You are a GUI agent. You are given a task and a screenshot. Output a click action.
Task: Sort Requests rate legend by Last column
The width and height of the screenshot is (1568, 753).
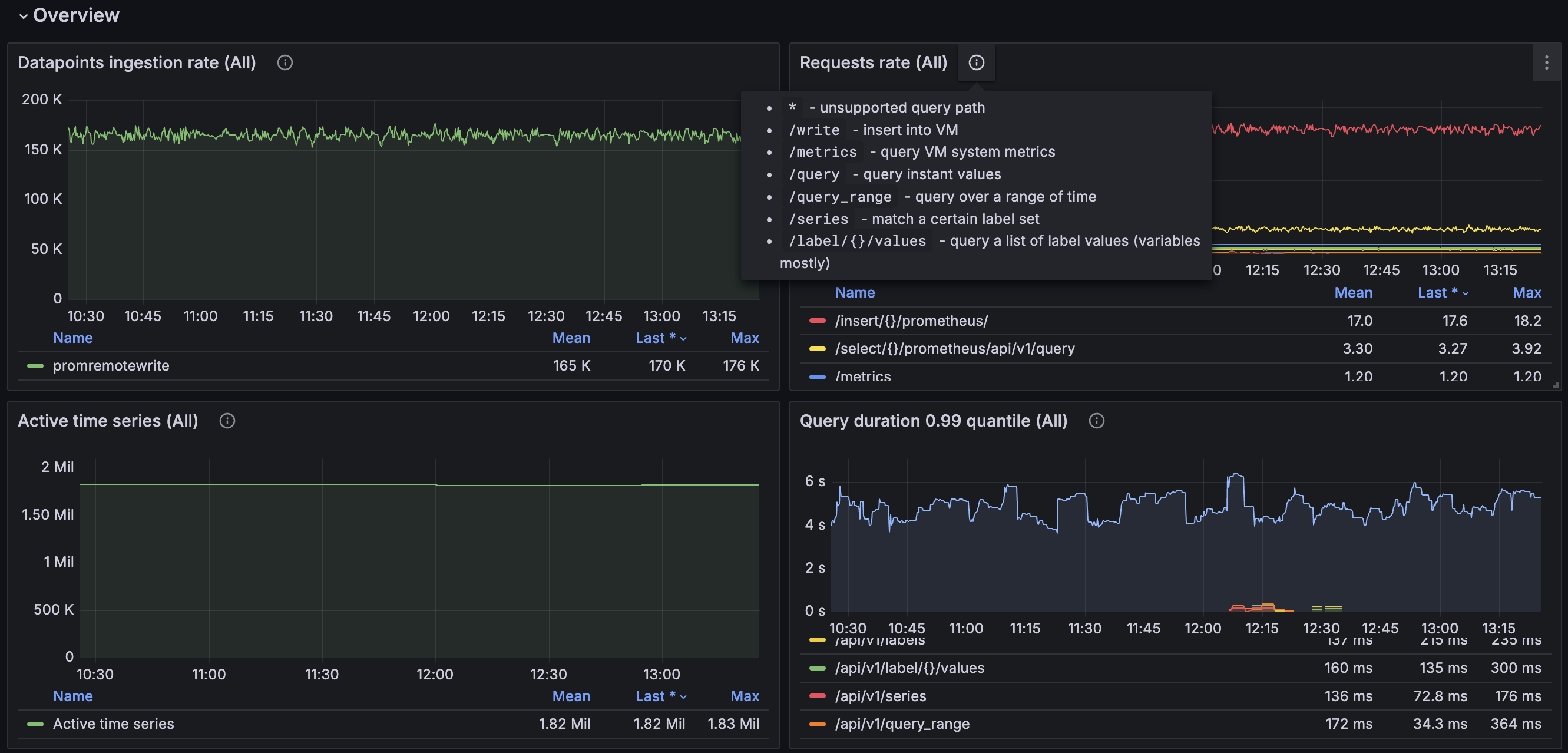click(x=1437, y=293)
